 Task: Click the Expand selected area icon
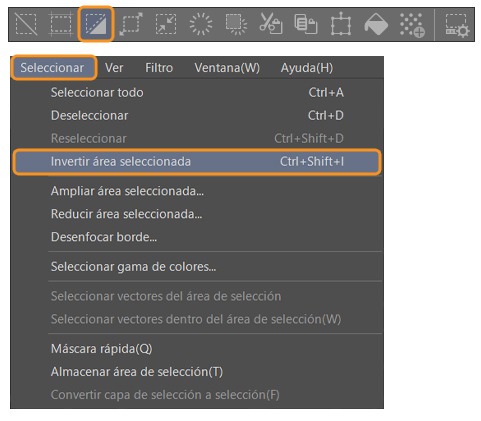131,24
